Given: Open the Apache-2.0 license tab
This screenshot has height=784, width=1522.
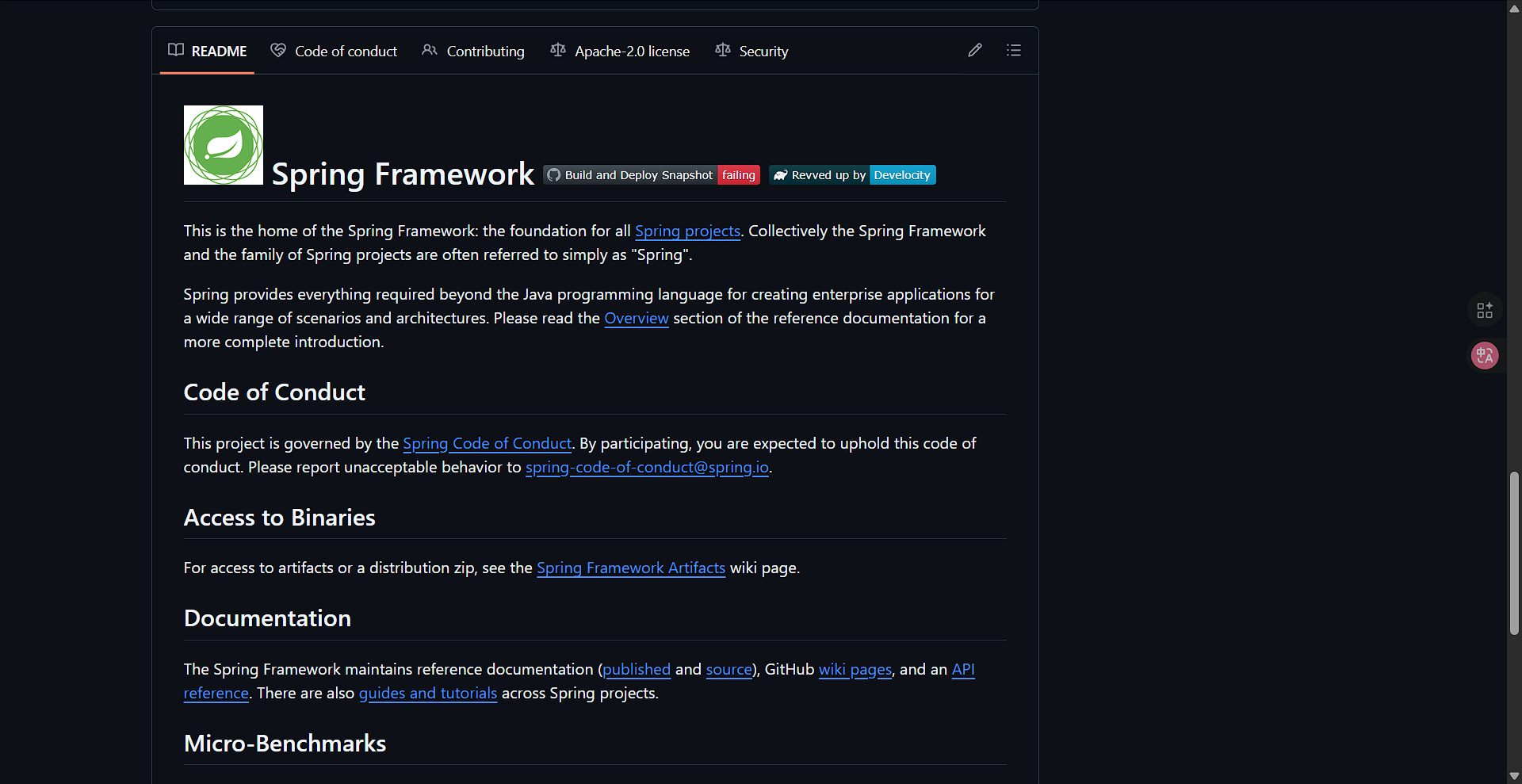Looking at the screenshot, I should tap(620, 51).
